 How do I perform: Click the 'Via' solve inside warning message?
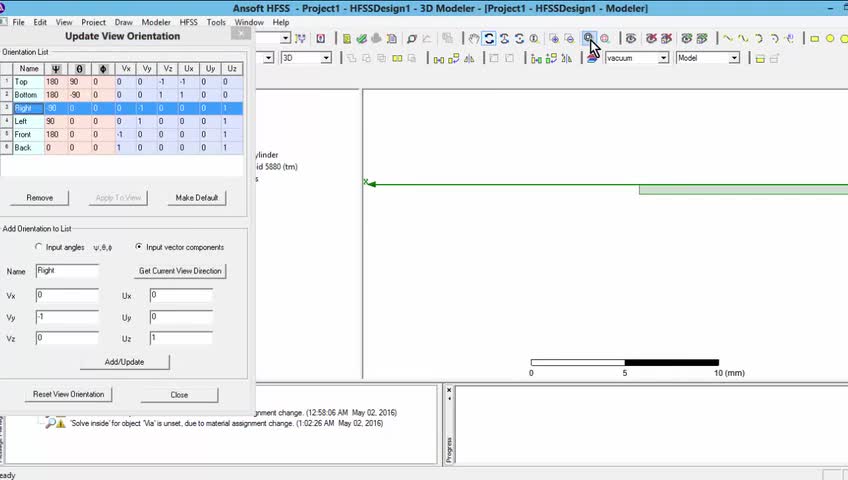[227, 423]
